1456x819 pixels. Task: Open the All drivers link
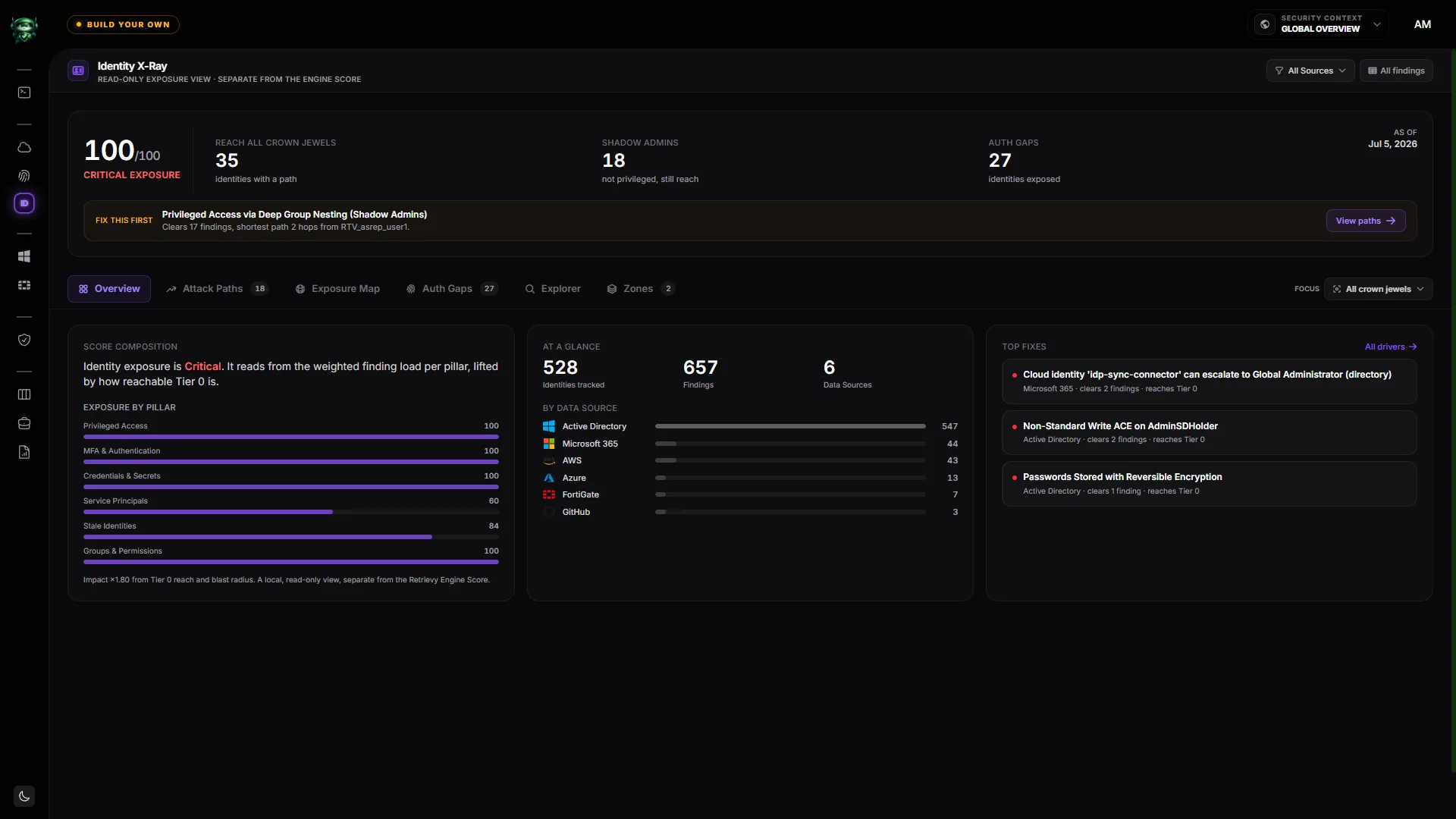1391,347
